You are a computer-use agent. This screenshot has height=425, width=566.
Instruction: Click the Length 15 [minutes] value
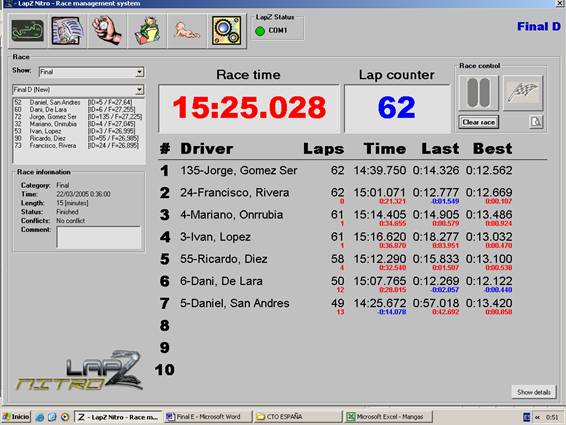[x=72, y=203]
